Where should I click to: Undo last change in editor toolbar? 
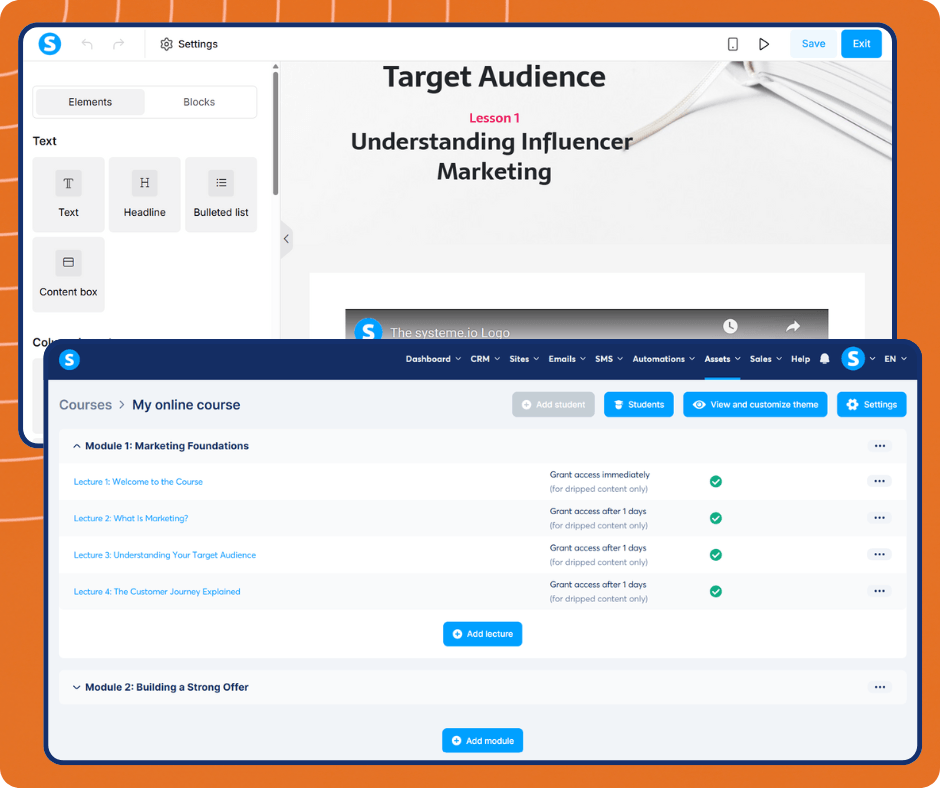(87, 44)
